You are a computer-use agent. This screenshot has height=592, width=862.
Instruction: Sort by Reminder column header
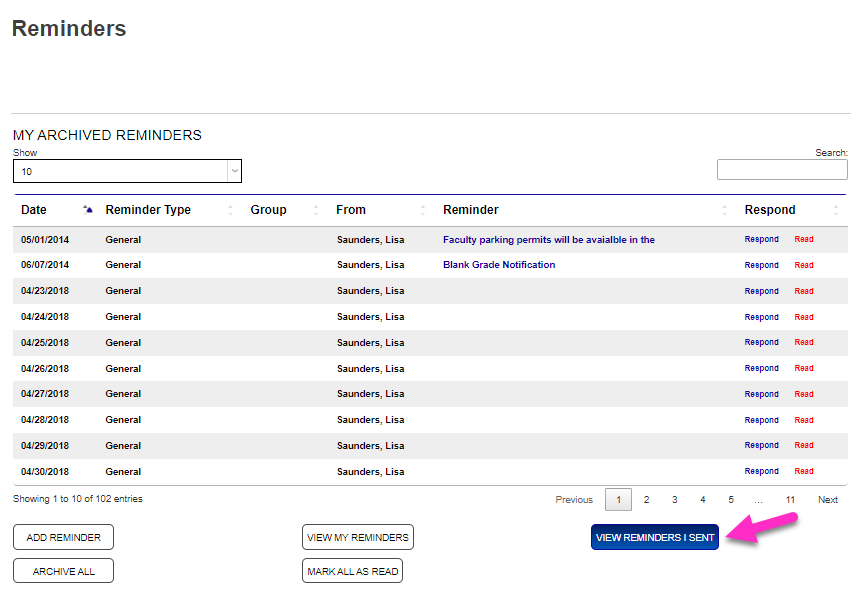(x=471, y=210)
